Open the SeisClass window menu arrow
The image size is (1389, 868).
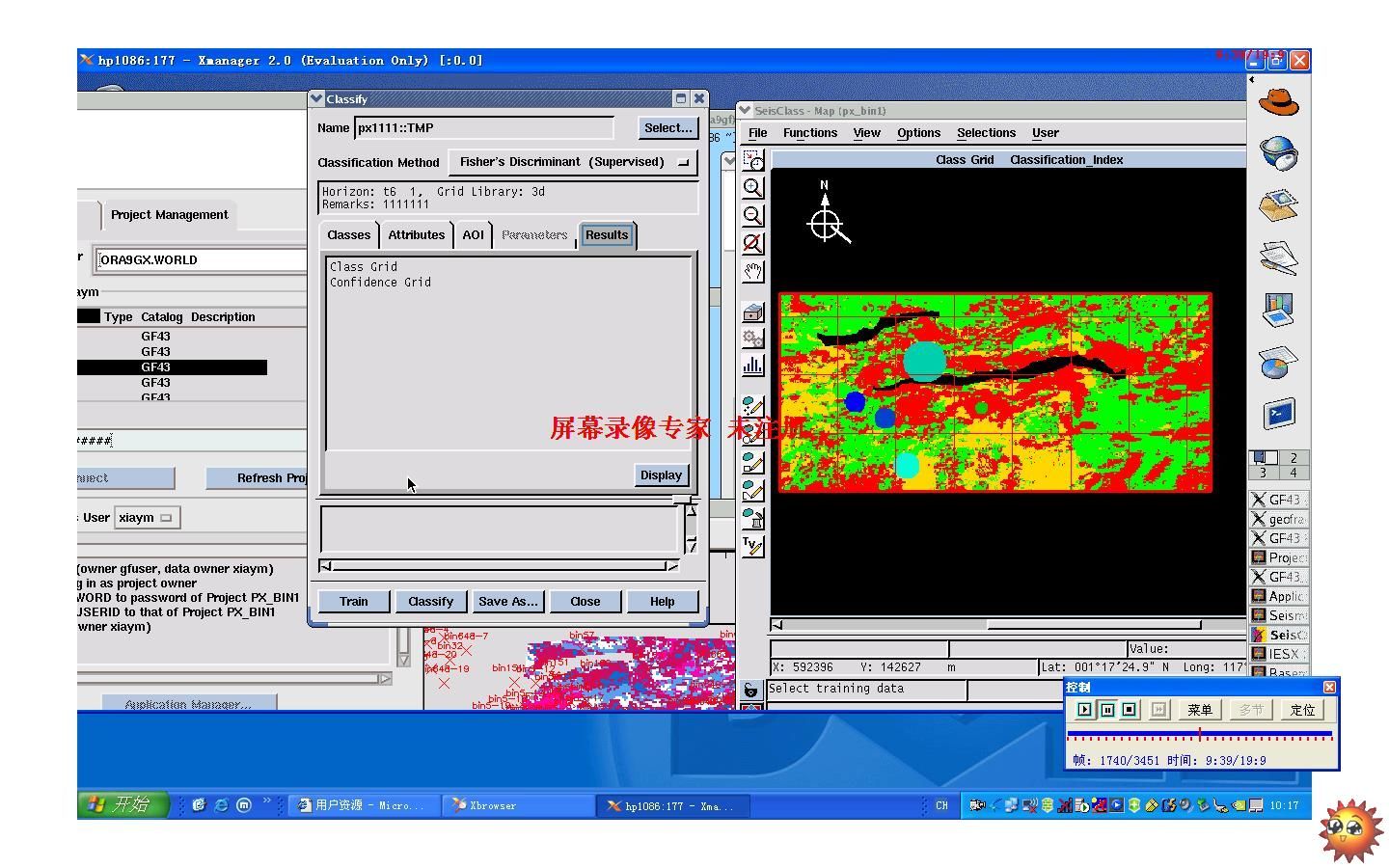pos(745,110)
